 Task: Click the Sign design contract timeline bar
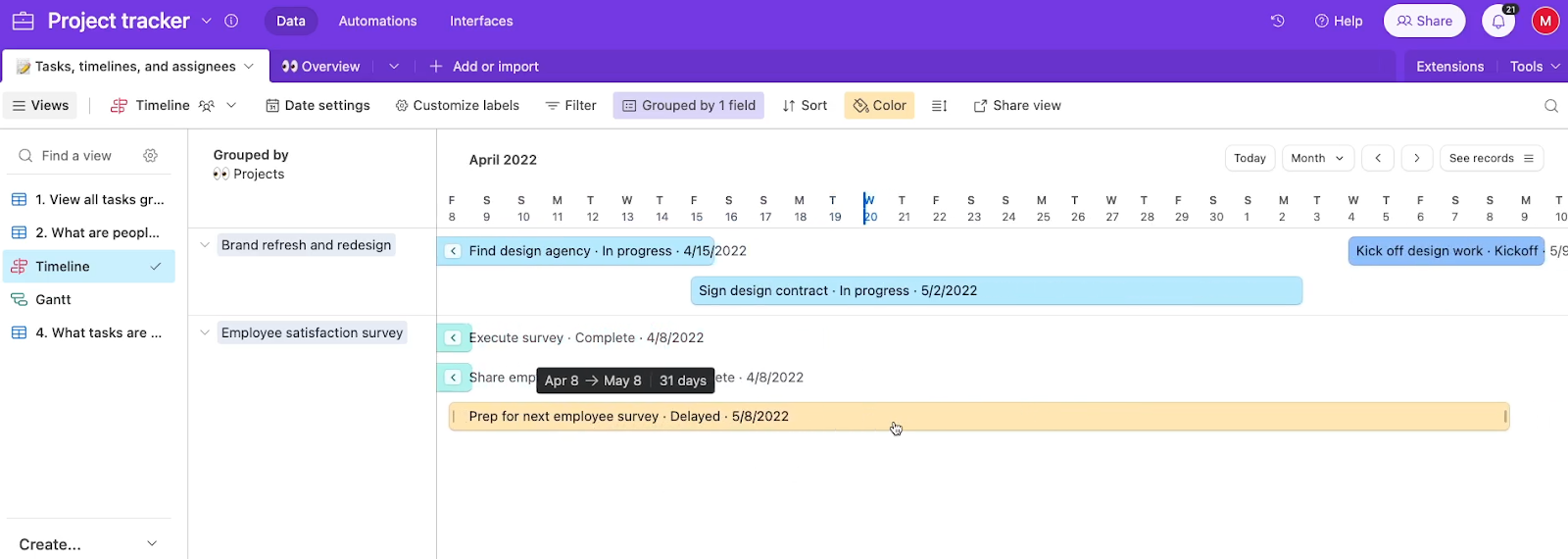pyautogui.click(x=996, y=291)
